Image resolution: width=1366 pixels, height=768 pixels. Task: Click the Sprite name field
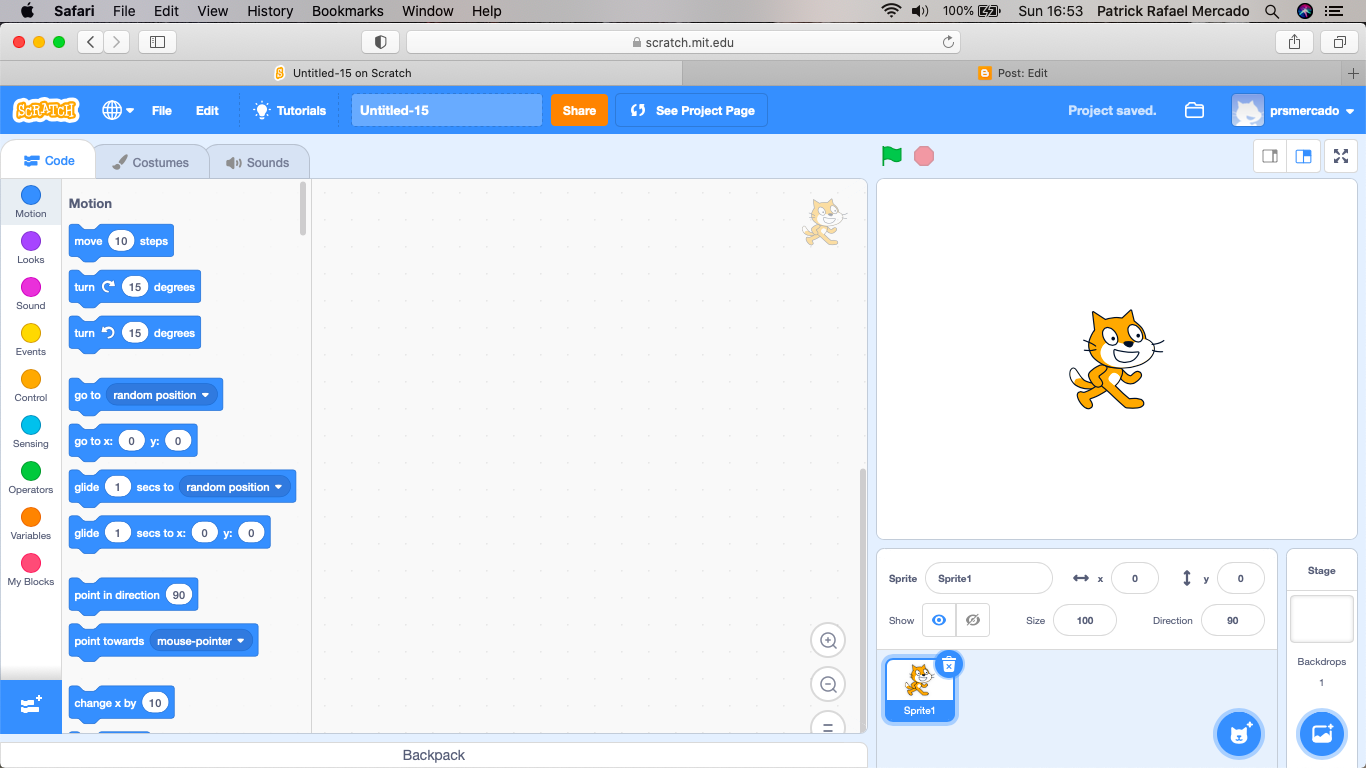989,578
